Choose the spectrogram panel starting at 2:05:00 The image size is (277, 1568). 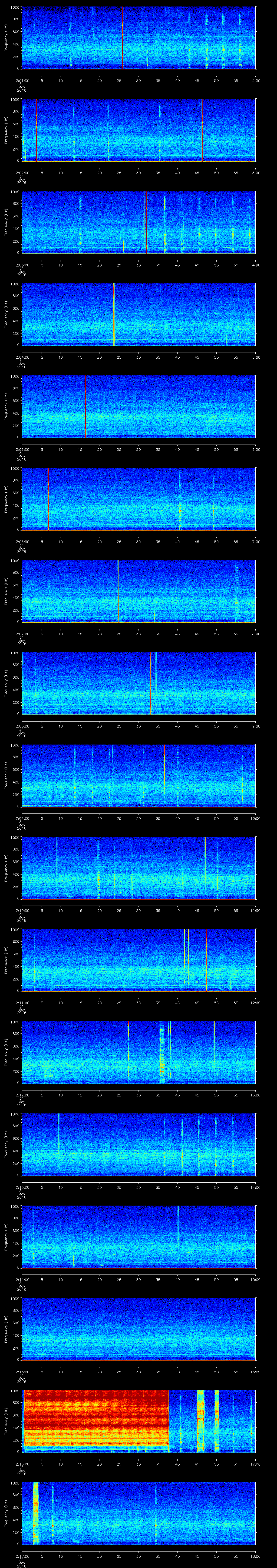tap(139, 407)
